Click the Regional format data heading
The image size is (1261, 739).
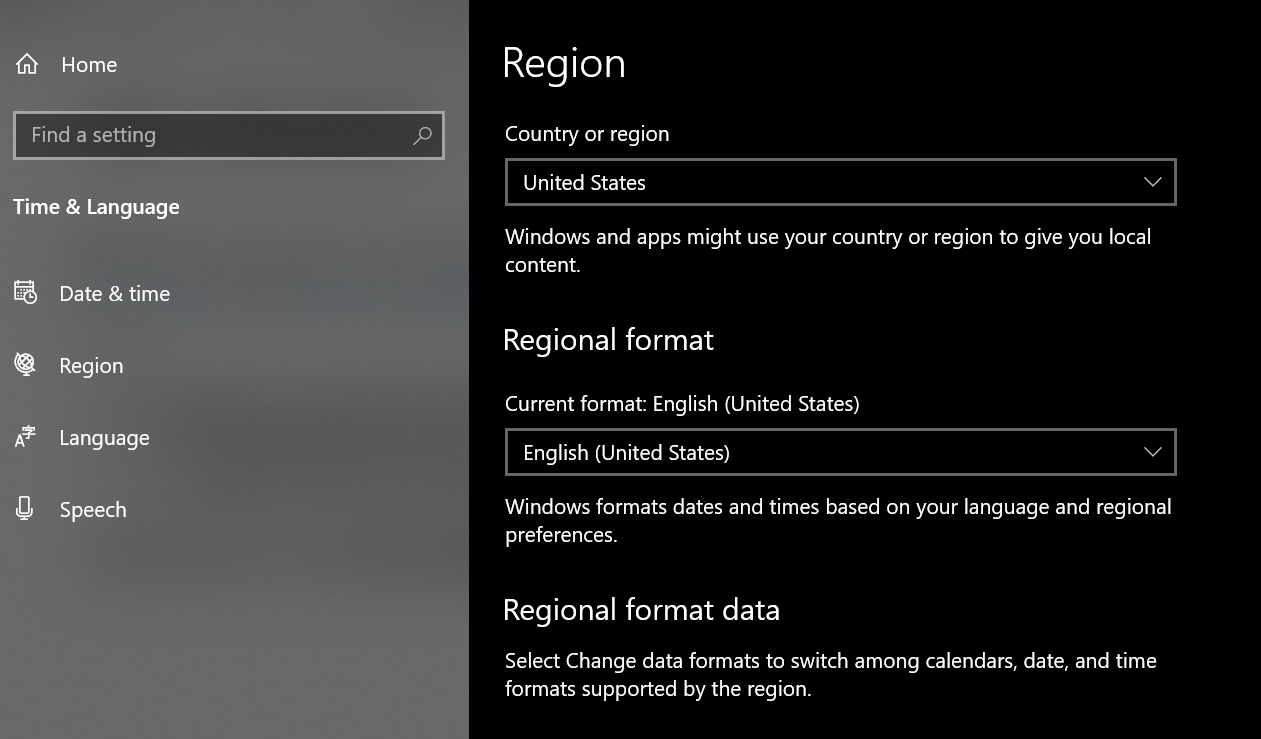point(641,610)
